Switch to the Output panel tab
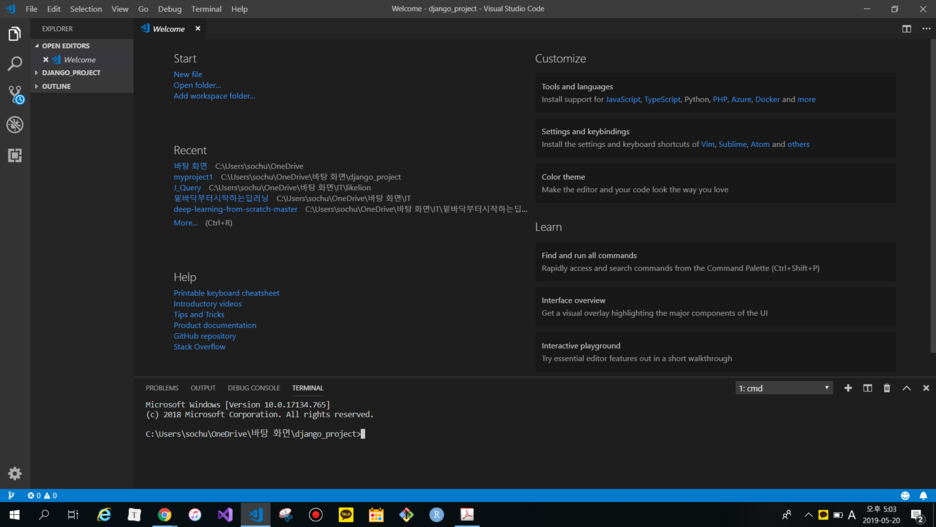 [203, 388]
